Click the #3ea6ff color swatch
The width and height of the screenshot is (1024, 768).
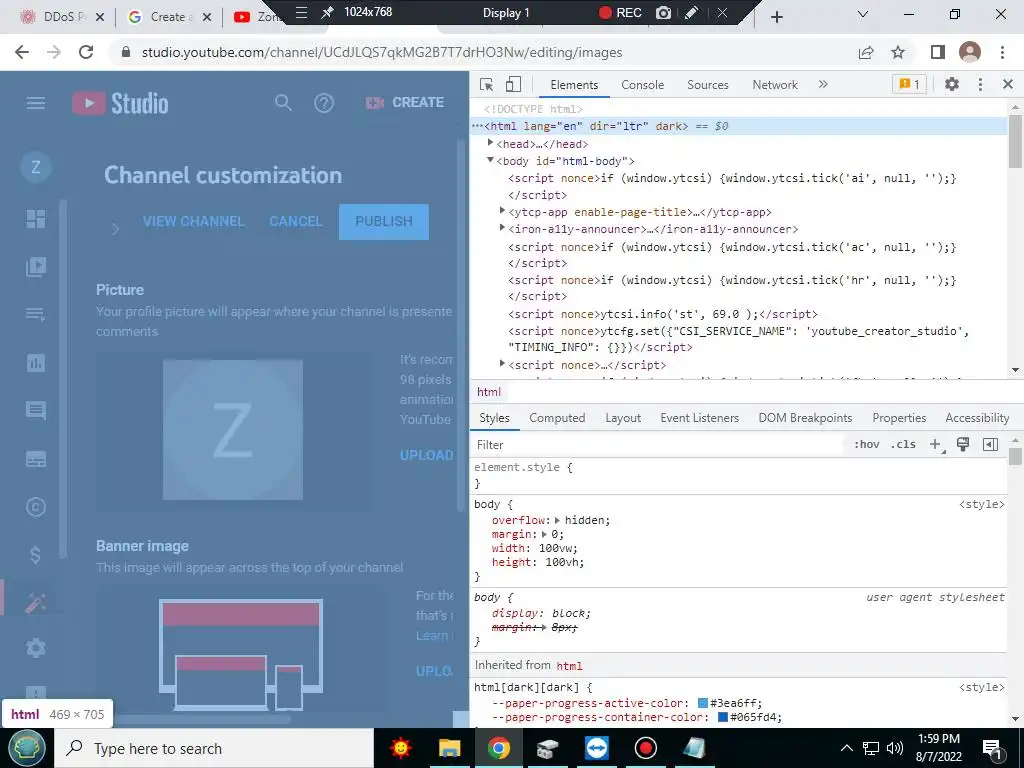point(703,703)
